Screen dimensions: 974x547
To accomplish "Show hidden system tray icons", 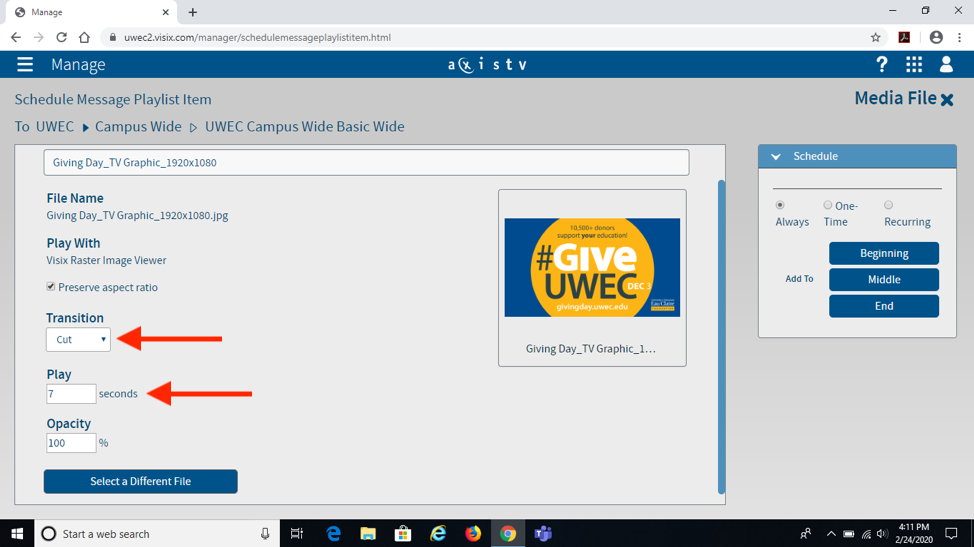I will pyautogui.click(x=831, y=533).
